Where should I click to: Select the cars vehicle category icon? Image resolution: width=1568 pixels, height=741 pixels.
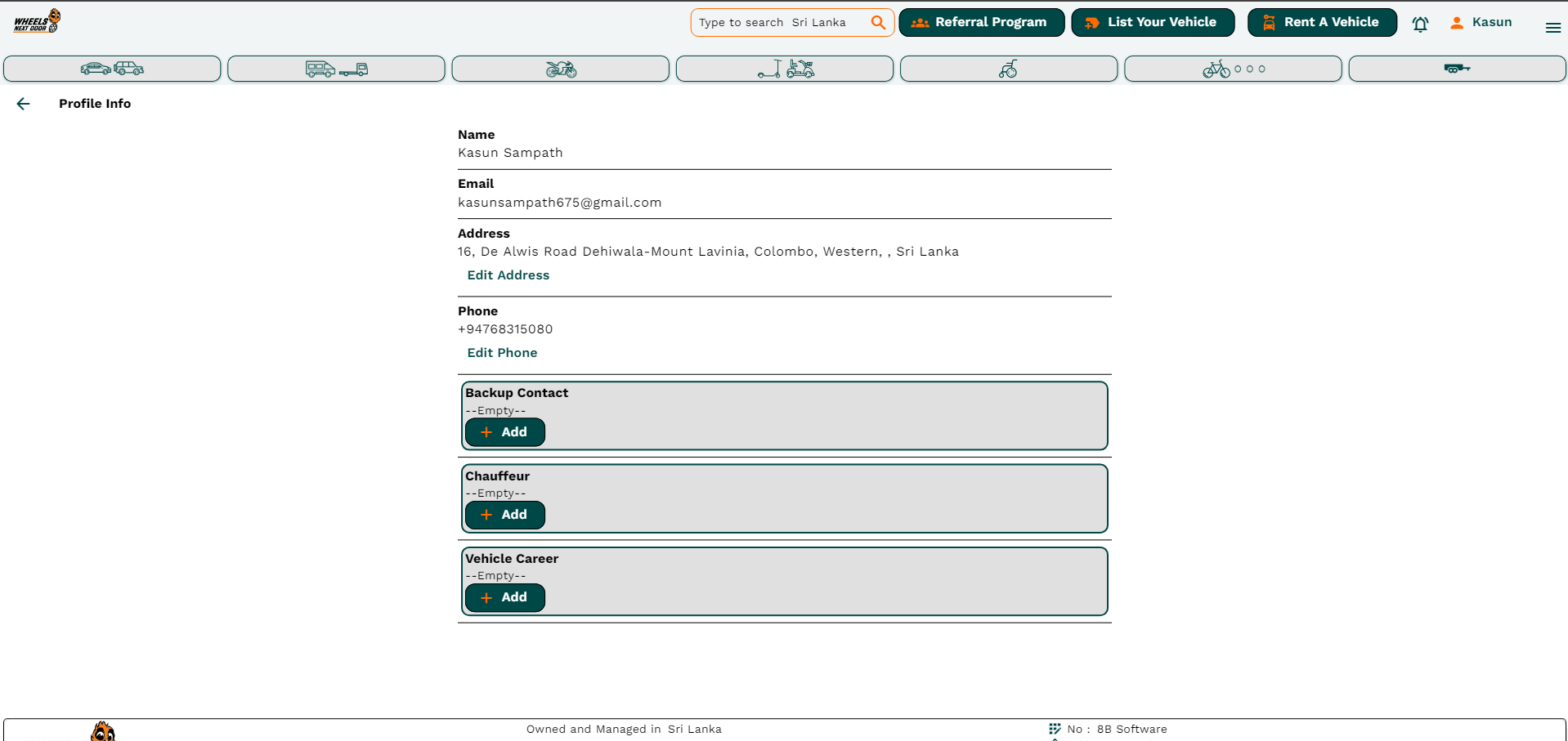click(112, 69)
